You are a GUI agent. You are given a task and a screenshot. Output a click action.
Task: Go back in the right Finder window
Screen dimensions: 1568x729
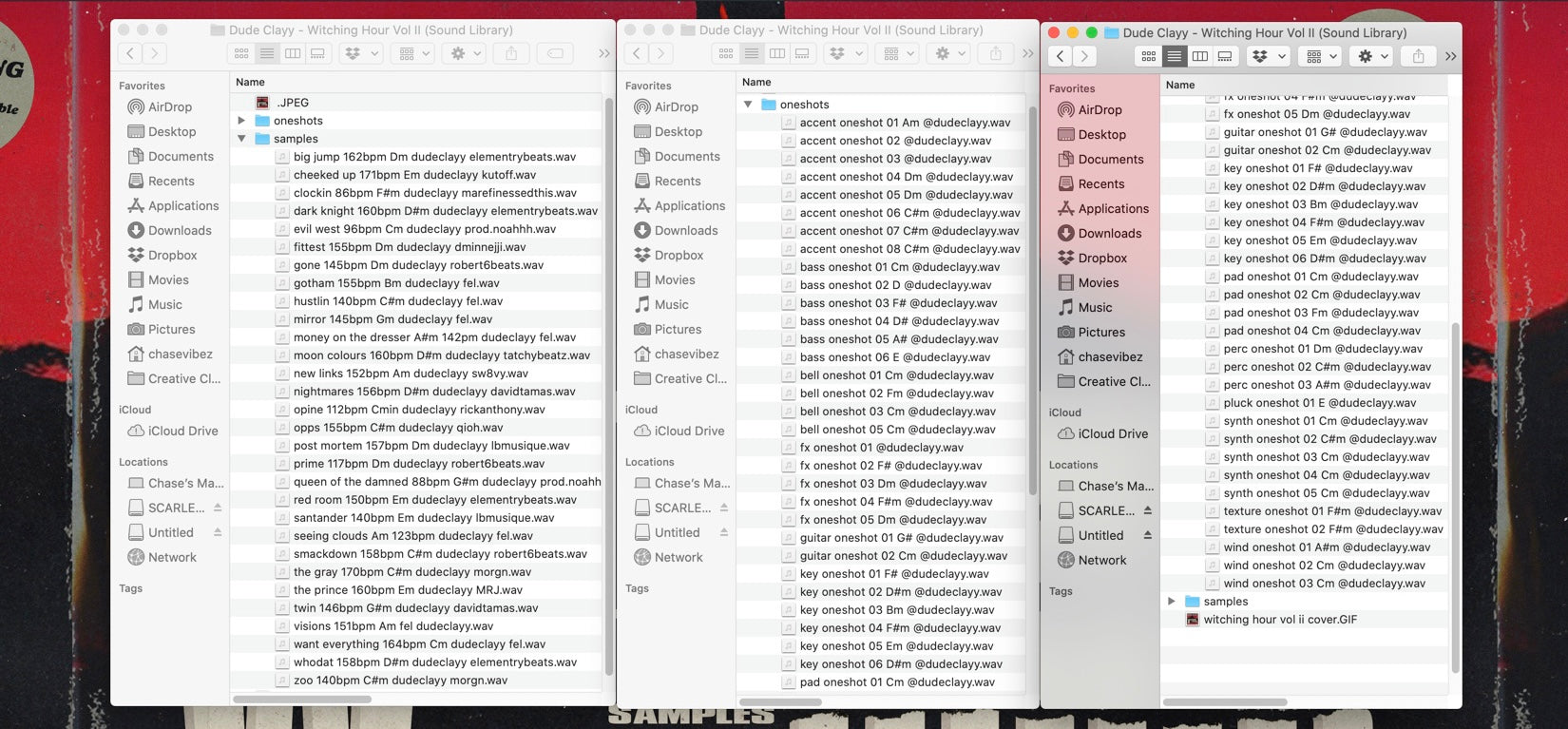point(1060,57)
